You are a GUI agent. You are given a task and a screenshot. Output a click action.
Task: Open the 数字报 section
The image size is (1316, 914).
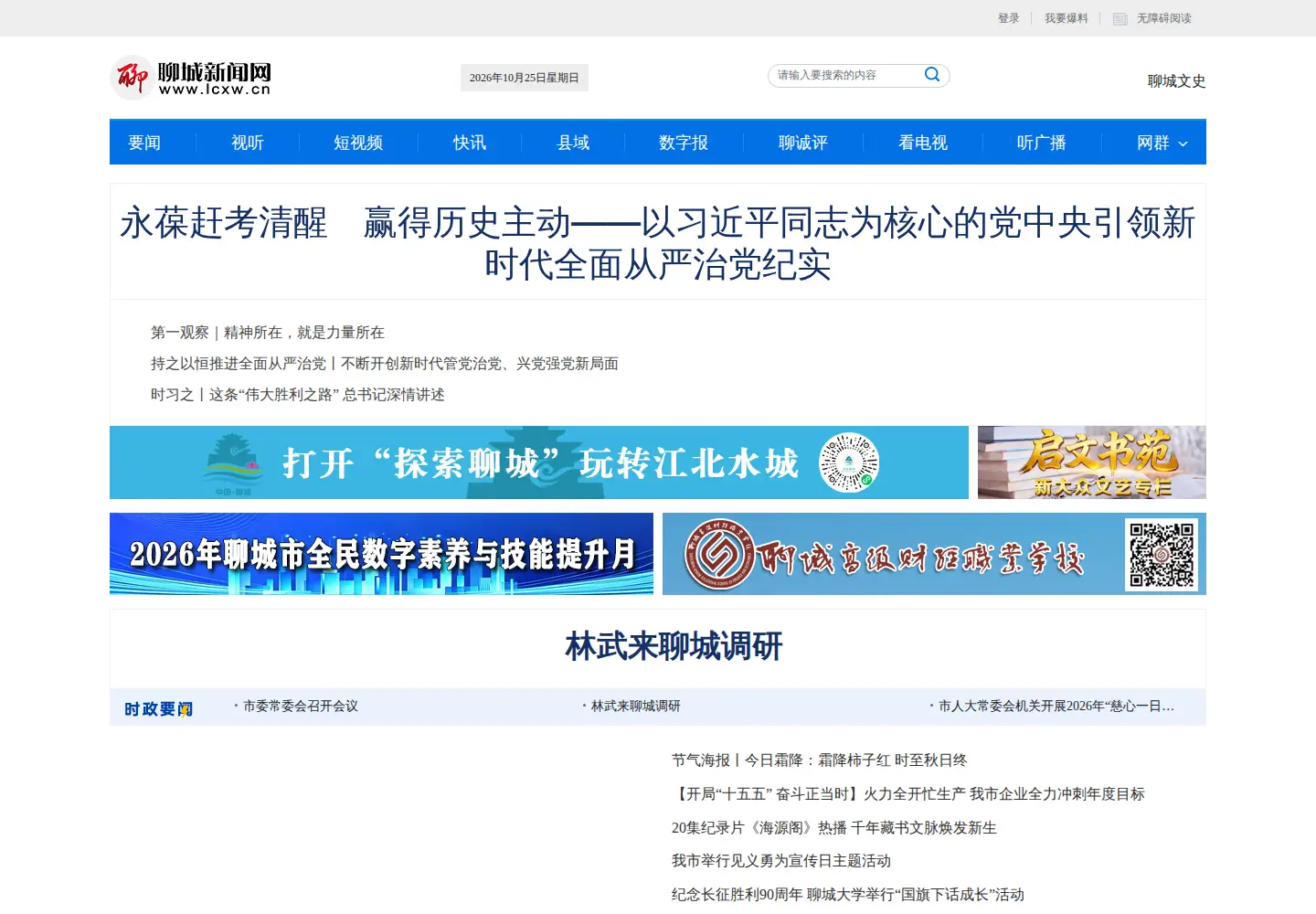(x=684, y=143)
